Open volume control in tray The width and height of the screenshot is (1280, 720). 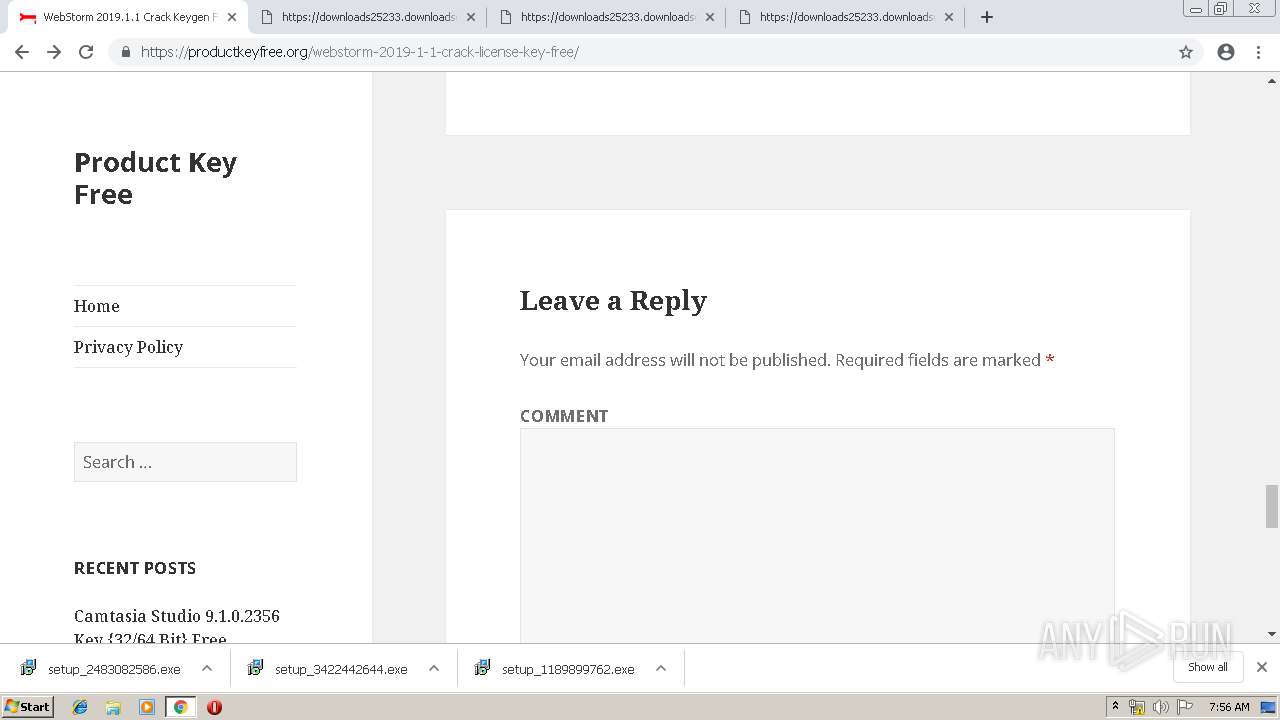[x=1160, y=707]
